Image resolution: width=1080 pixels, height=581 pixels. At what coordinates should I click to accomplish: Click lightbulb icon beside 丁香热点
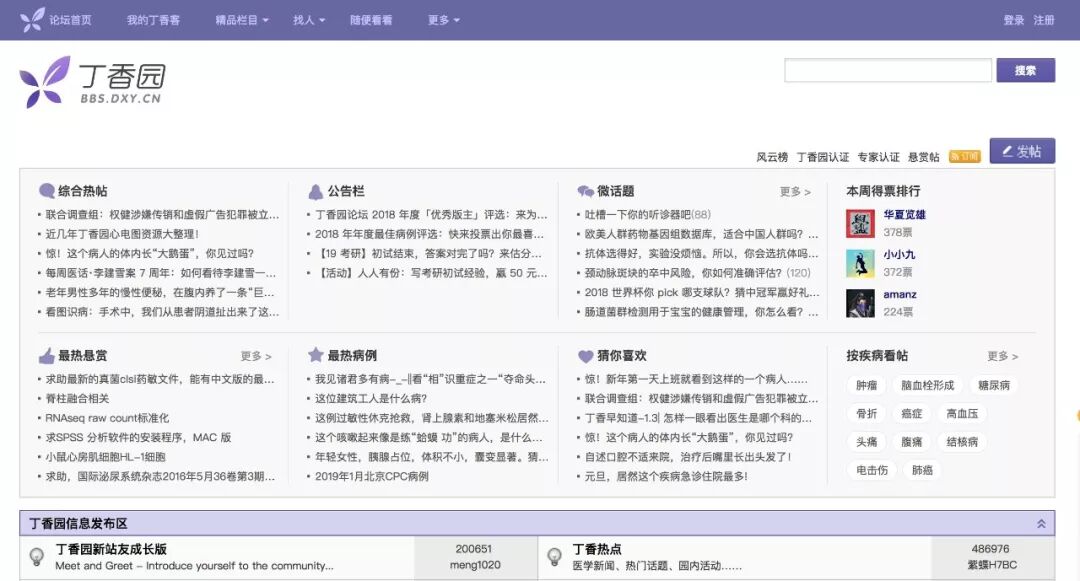click(554, 556)
